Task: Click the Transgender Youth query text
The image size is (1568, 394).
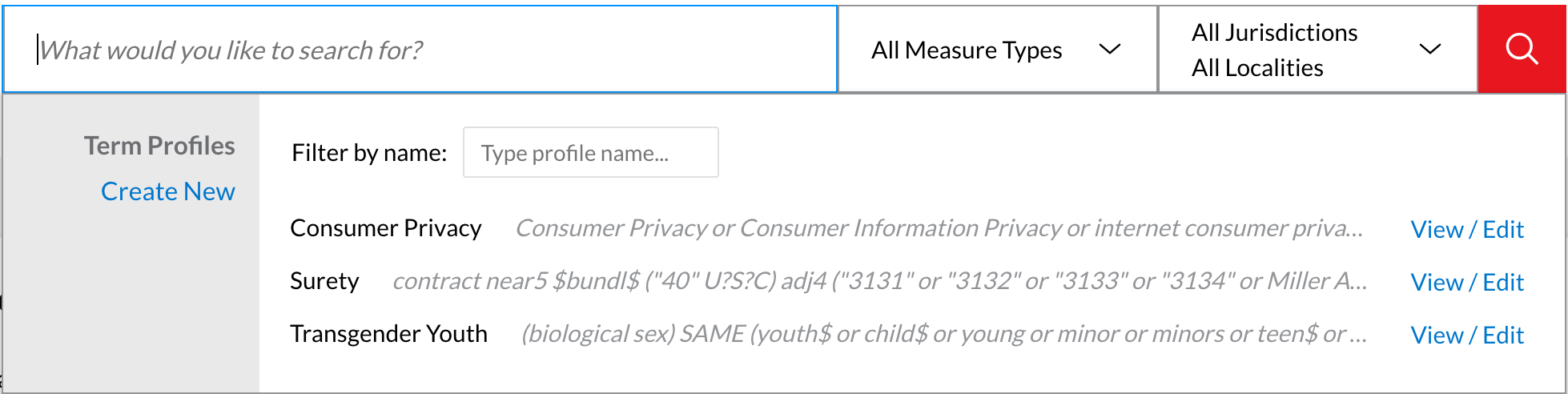Action: (x=943, y=334)
